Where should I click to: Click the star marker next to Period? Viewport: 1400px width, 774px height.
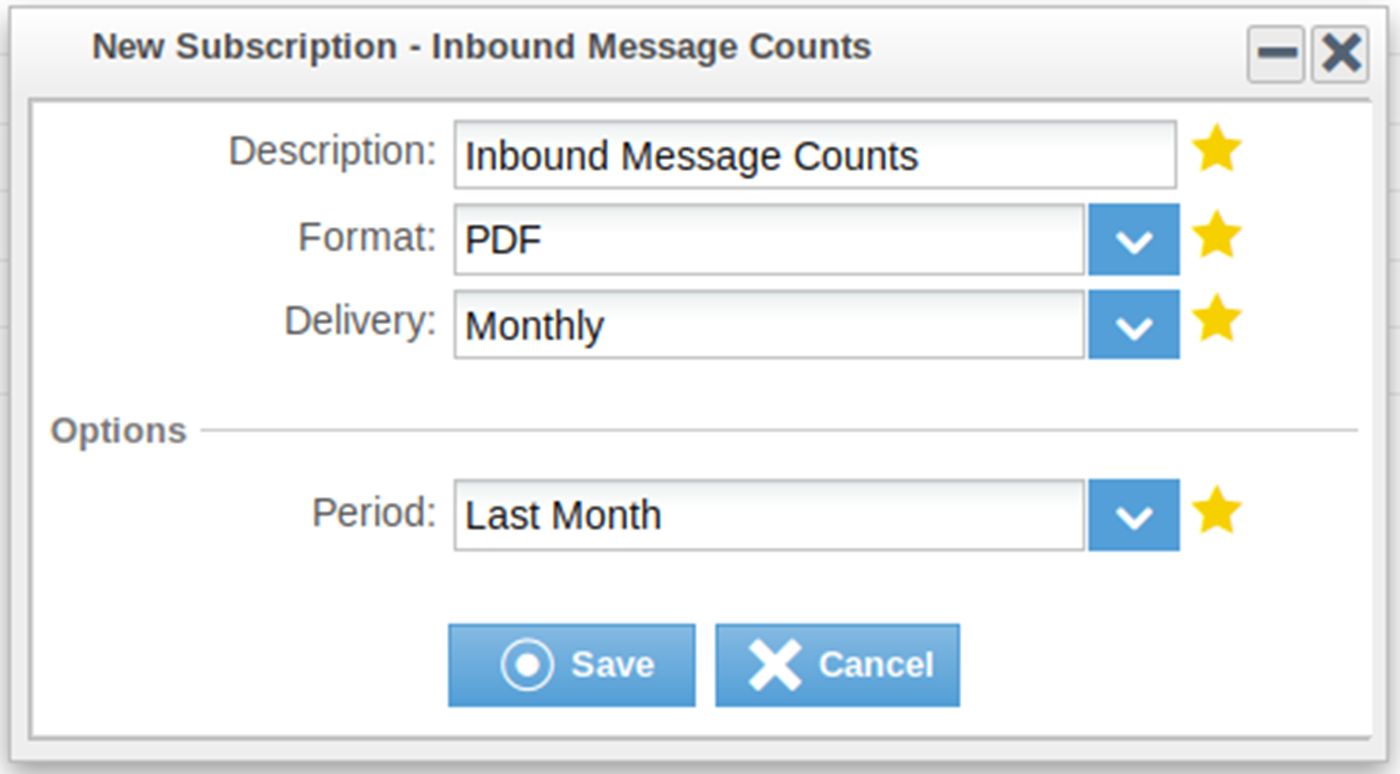1217,512
